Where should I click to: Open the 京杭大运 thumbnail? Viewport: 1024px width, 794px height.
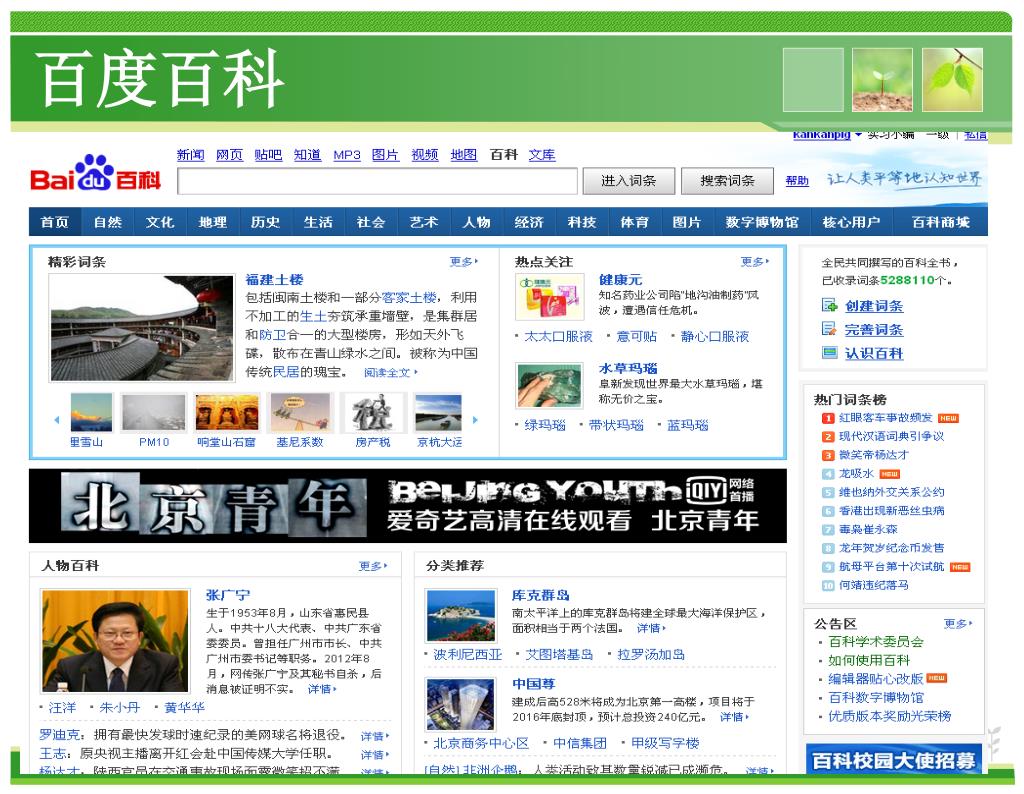tap(438, 413)
